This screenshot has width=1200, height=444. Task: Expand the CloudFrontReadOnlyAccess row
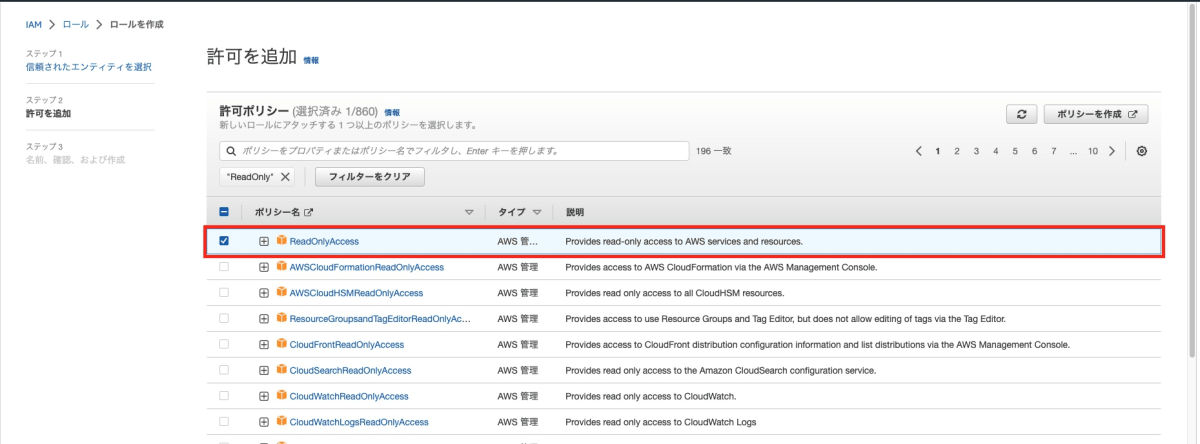[264, 344]
